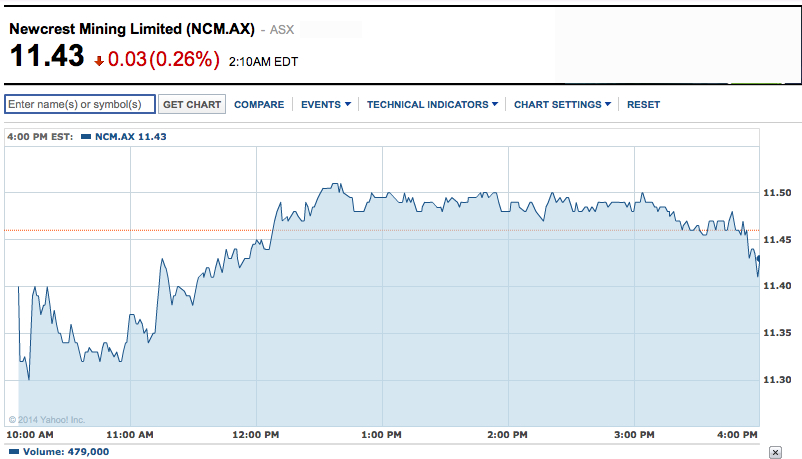Expand the Technical Indicators dropdown
The width and height of the screenshot is (802, 459).
(432, 104)
